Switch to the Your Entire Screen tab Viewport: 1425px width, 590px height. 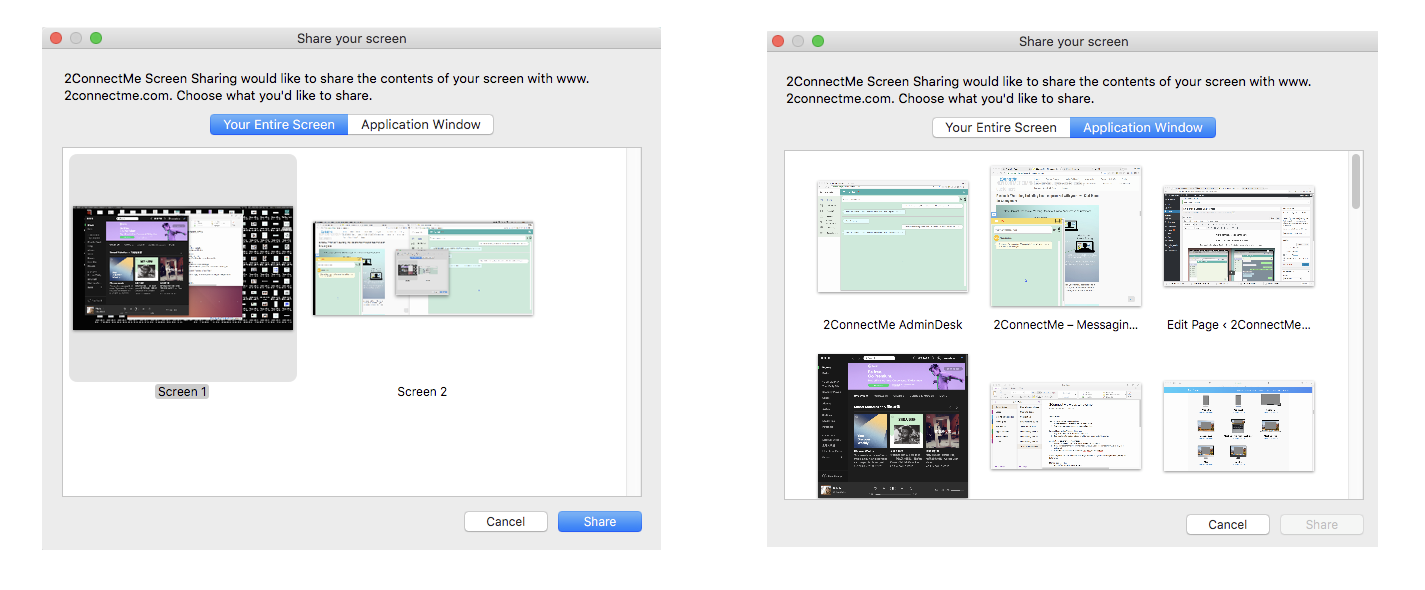pos(278,124)
